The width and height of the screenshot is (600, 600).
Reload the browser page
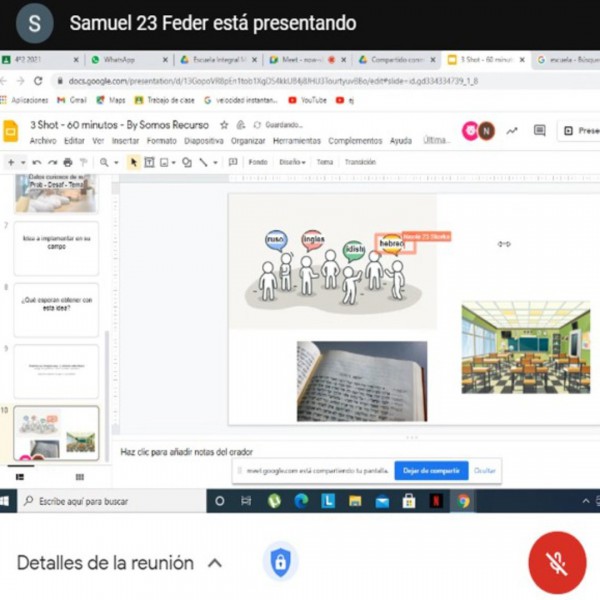38,81
